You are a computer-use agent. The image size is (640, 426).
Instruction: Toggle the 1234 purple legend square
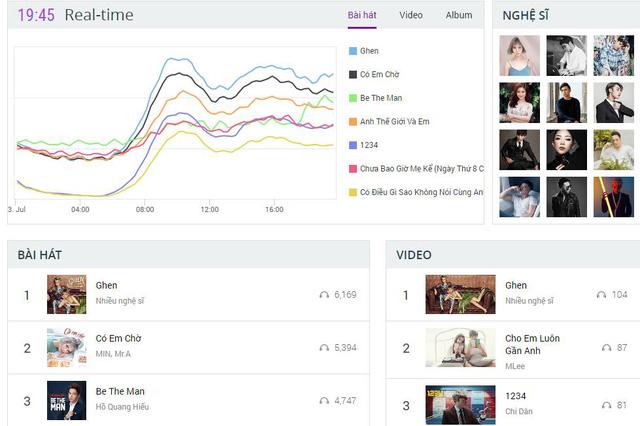(x=352, y=145)
